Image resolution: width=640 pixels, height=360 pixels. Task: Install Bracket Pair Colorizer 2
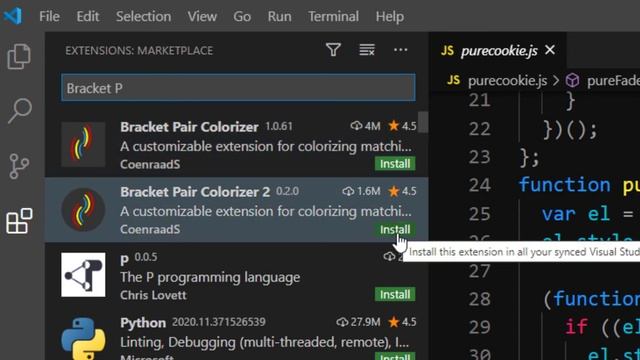coord(395,229)
